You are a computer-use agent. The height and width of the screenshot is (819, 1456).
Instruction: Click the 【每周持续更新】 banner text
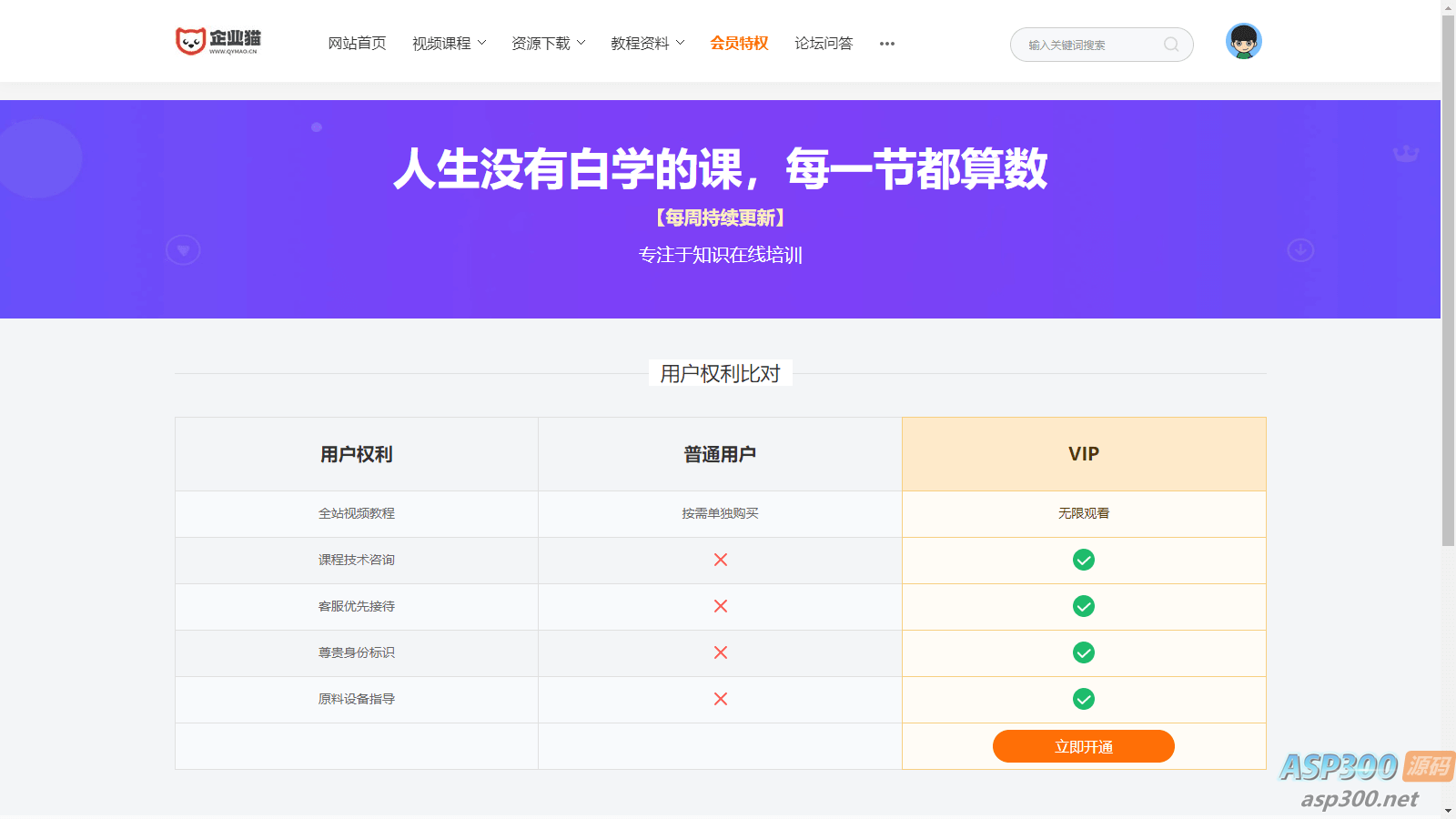click(720, 217)
